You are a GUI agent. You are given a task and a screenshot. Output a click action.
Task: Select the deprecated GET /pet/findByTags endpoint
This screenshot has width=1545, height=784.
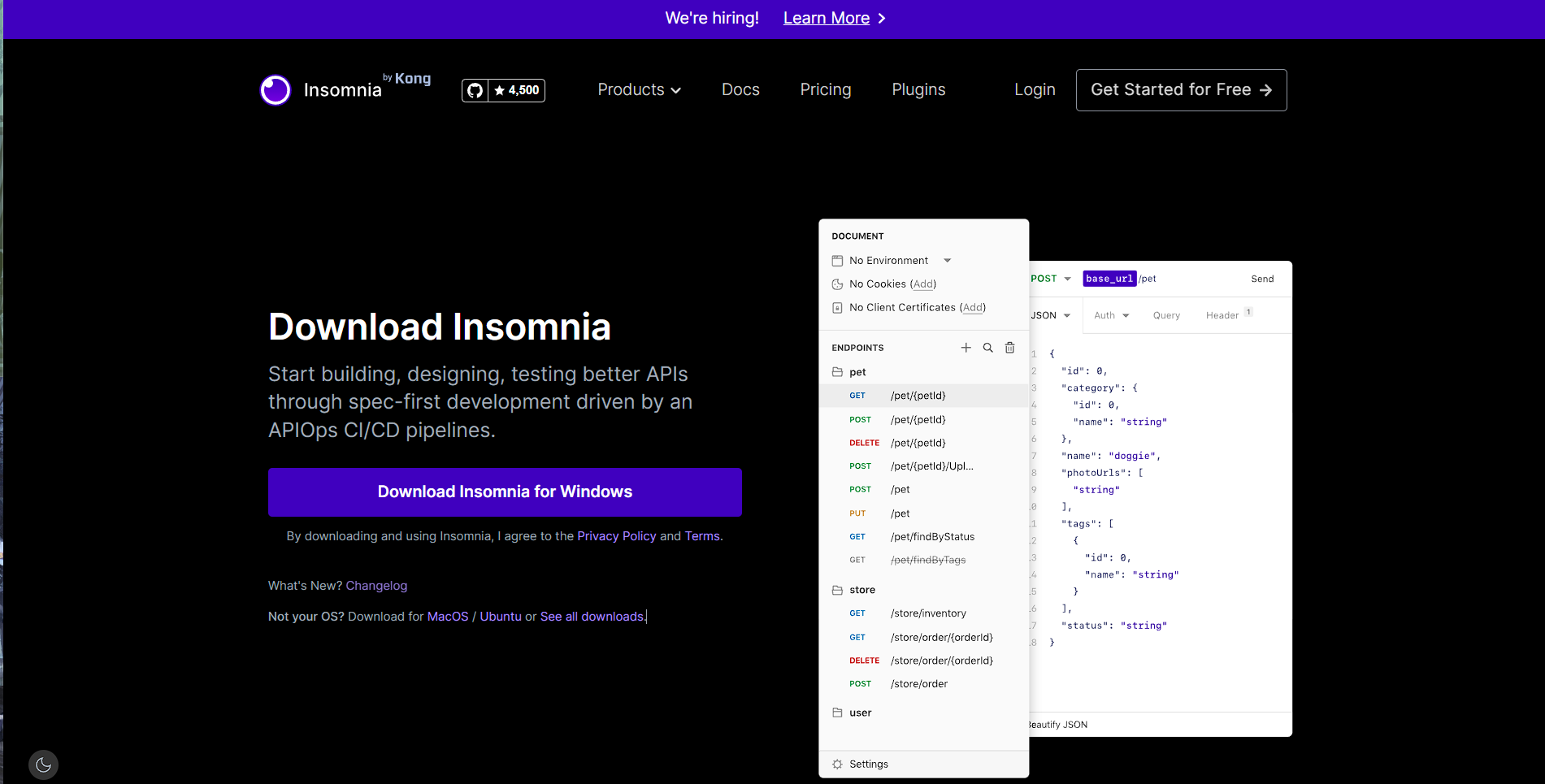(x=924, y=560)
